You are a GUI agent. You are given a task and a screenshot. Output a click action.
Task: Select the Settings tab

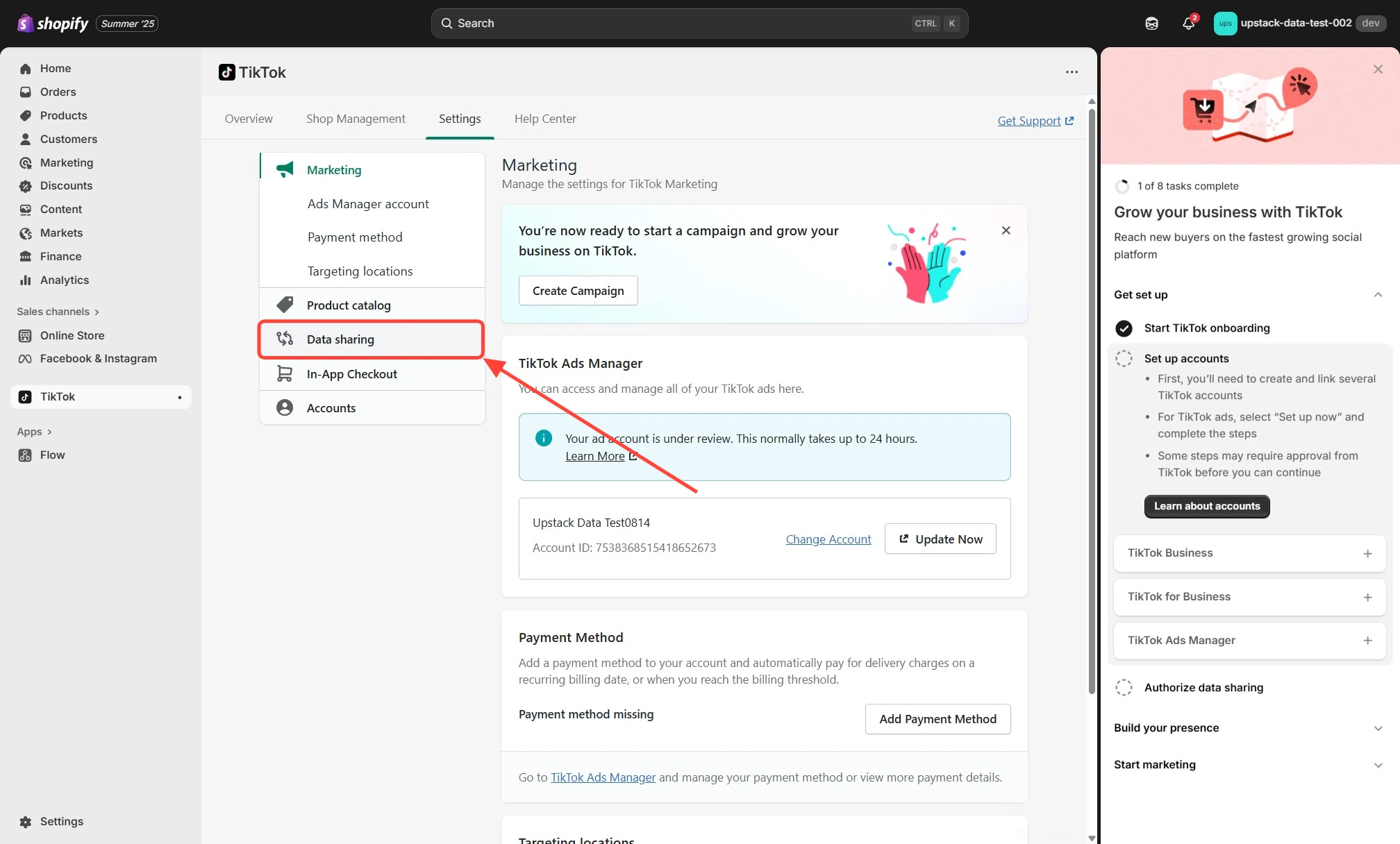[x=460, y=119]
